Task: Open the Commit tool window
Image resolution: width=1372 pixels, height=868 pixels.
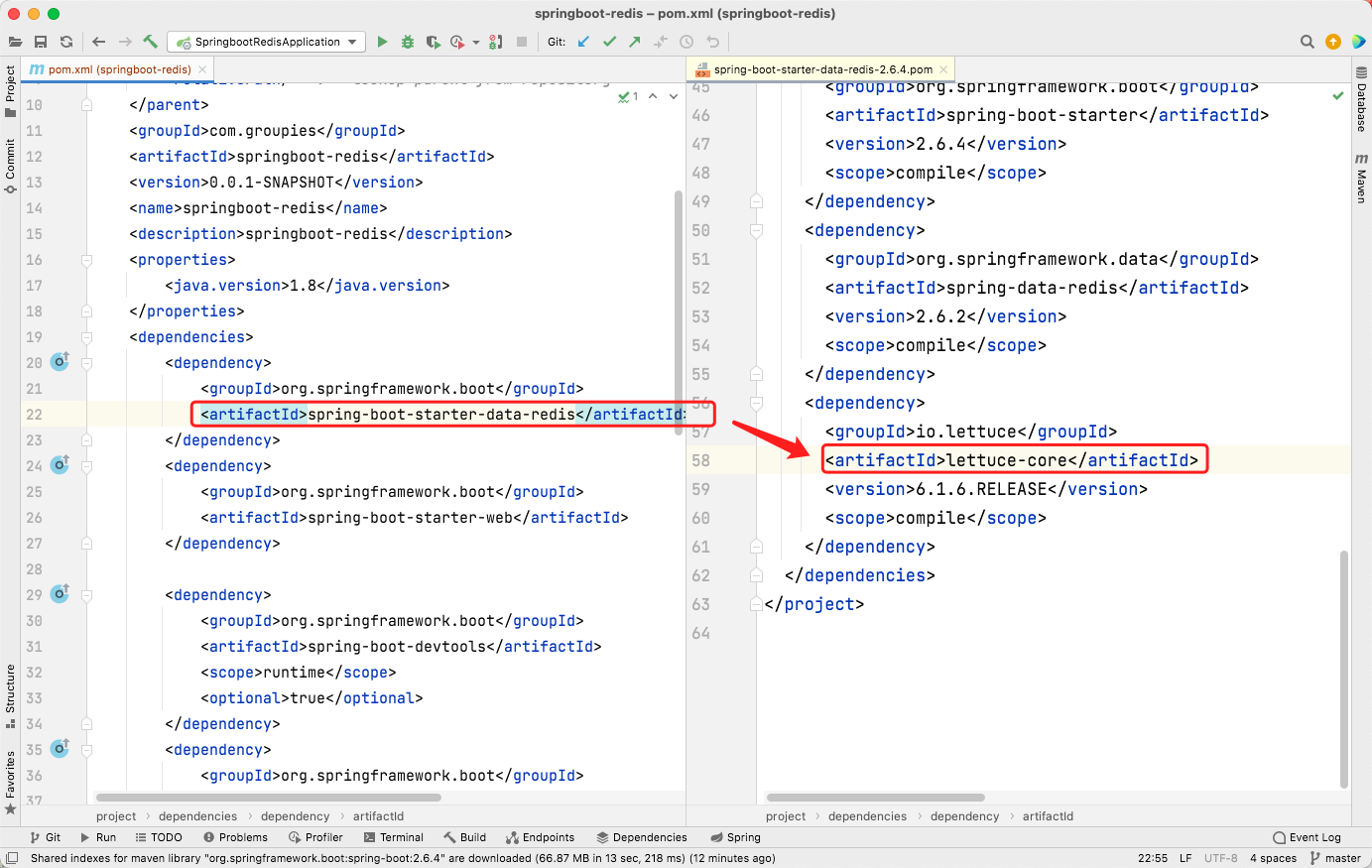Action: point(10,166)
